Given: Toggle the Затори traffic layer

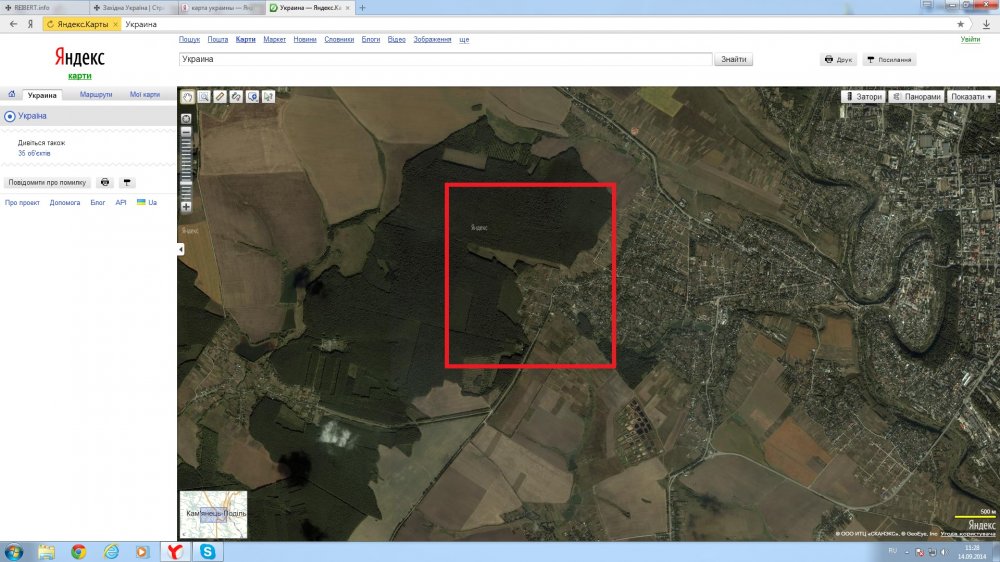Looking at the screenshot, I should (x=864, y=96).
